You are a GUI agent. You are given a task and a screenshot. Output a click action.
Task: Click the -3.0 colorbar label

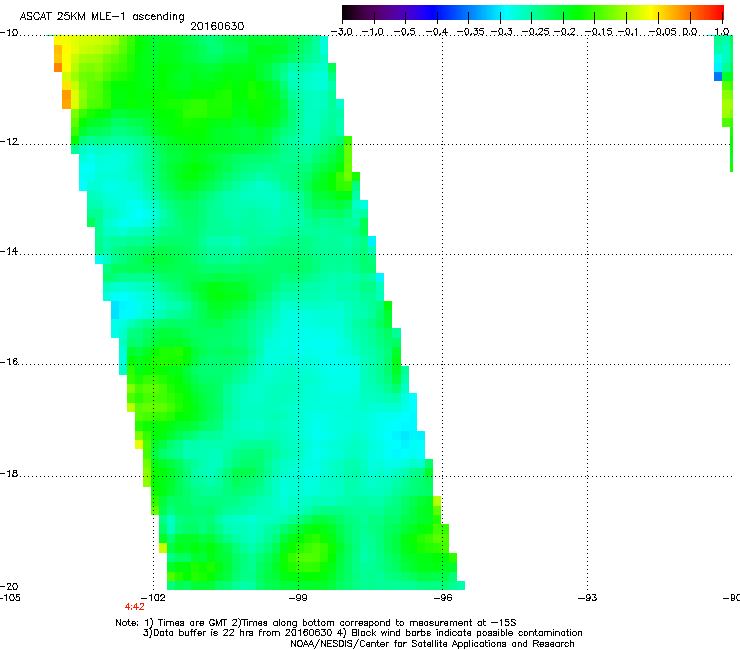click(342, 32)
